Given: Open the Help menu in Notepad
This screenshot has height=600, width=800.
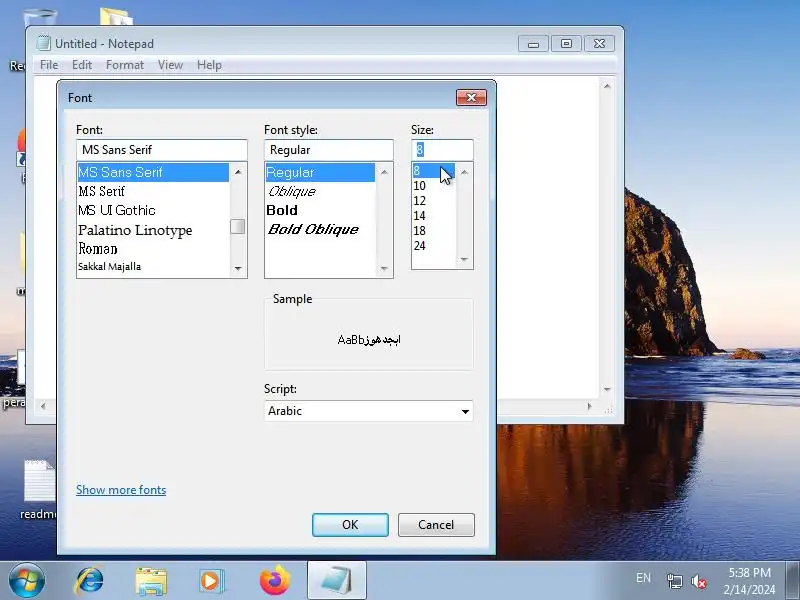Looking at the screenshot, I should coord(209,65).
